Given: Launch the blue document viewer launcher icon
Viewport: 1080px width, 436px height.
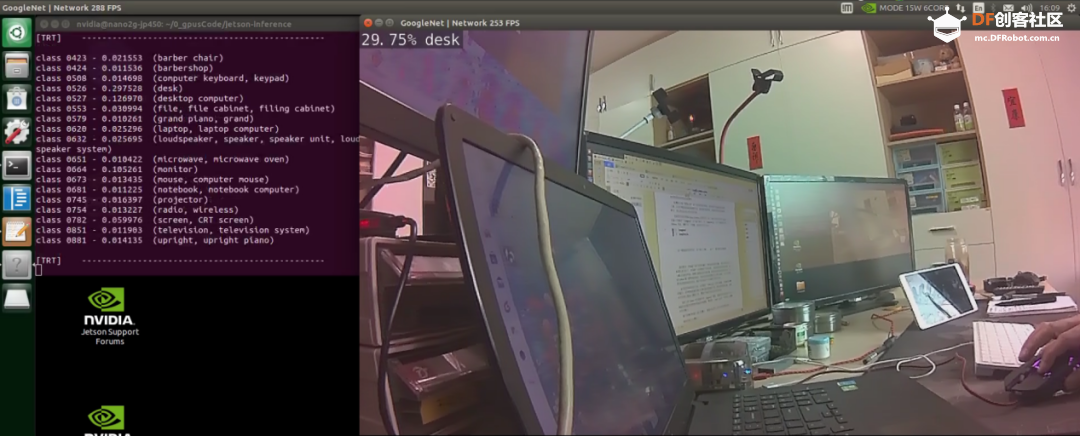Looking at the screenshot, I should (17, 198).
